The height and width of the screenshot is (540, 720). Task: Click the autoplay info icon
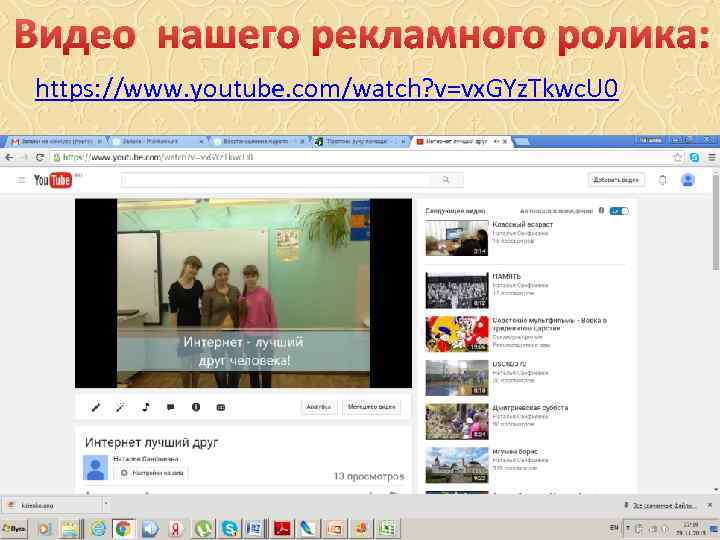click(x=601, y=211)
